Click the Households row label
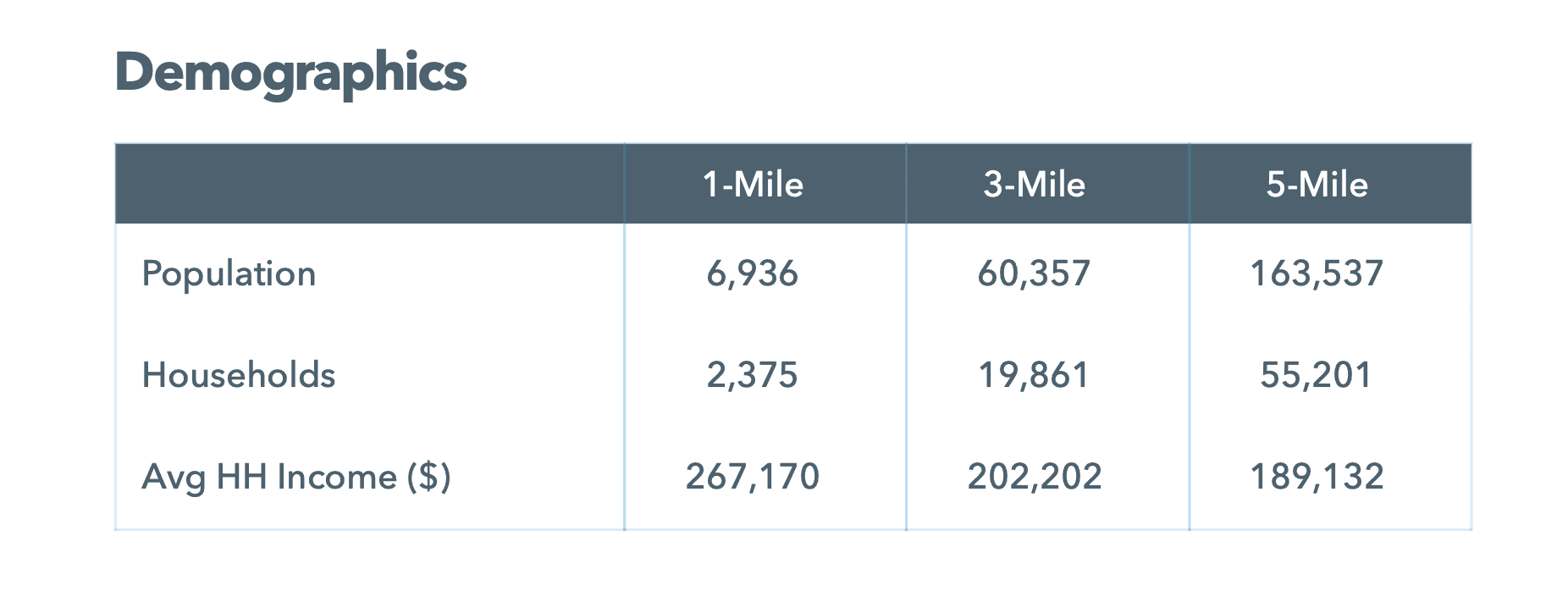This screenshot has height=608, width=1568. click(239, 375)
